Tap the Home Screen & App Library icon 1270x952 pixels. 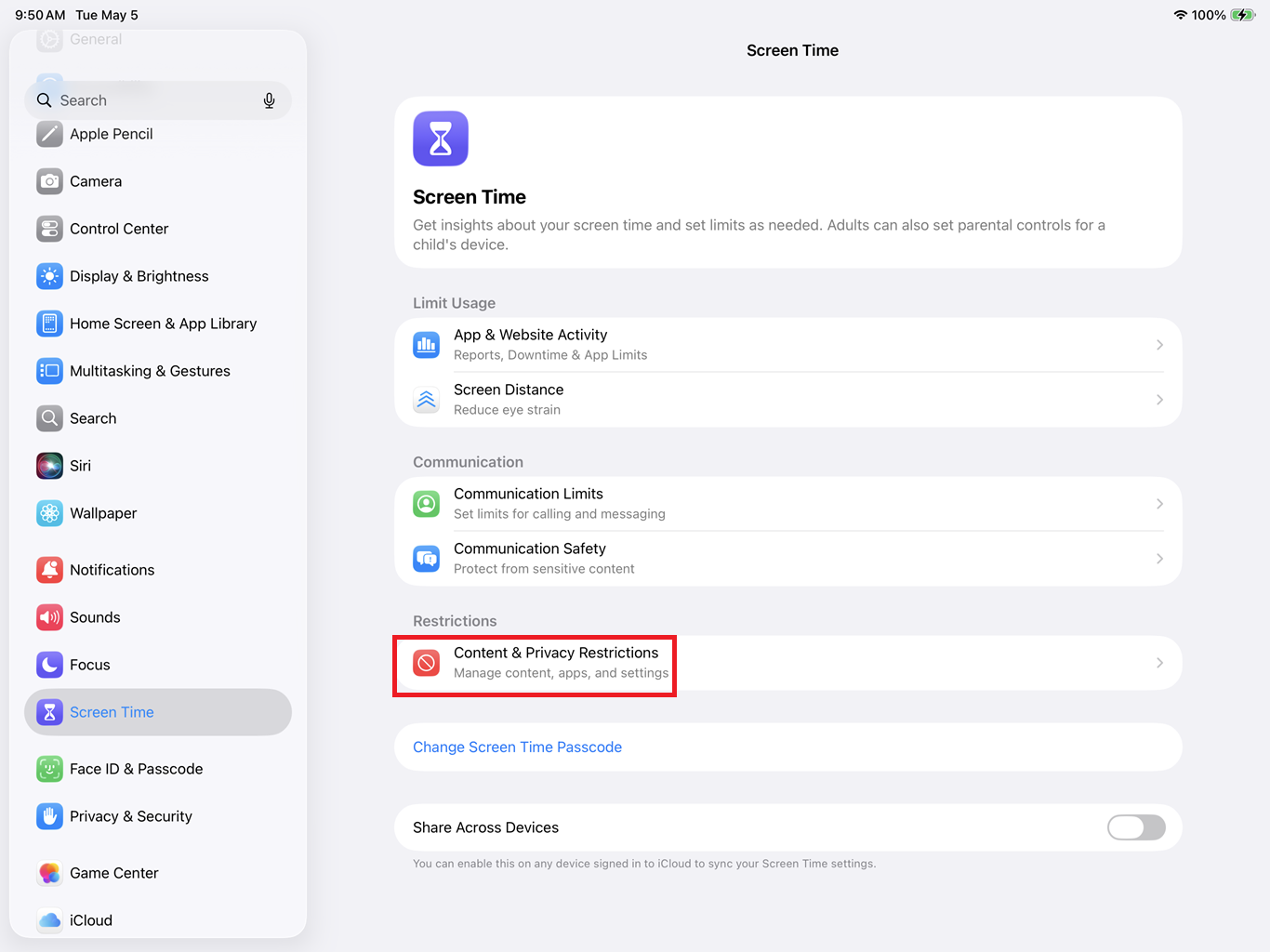point(49,324)
